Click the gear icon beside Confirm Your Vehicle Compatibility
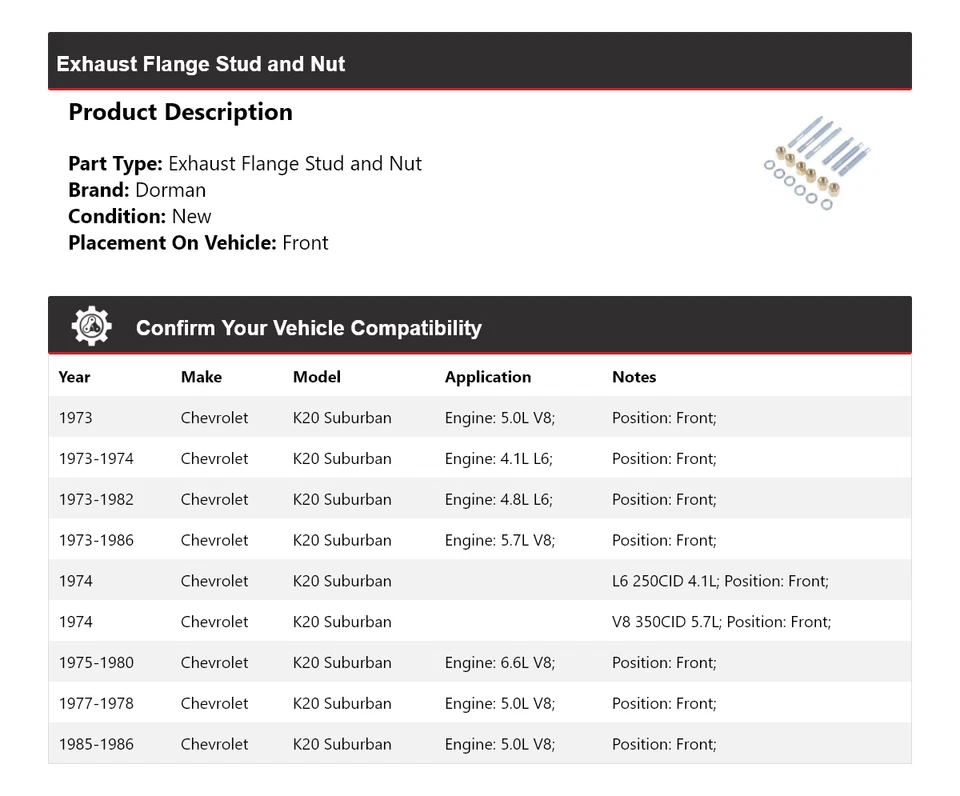This screenshot has width=960, height=796. point(91,327)
